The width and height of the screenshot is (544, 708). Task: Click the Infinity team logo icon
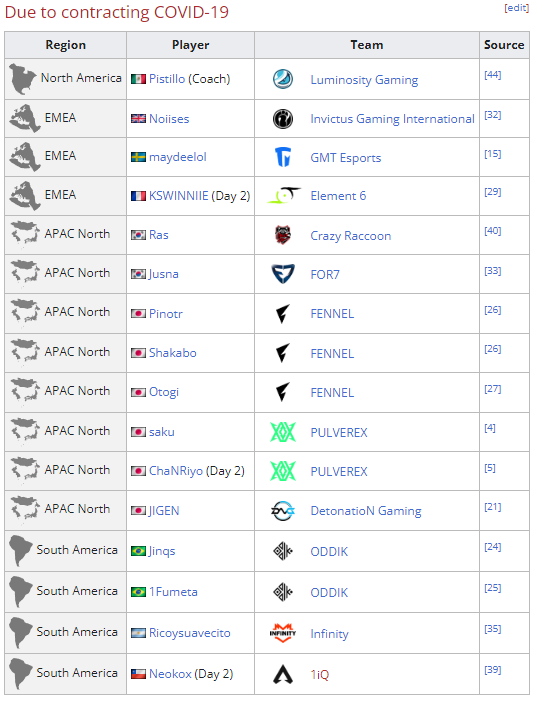click(x=283, y=633)
